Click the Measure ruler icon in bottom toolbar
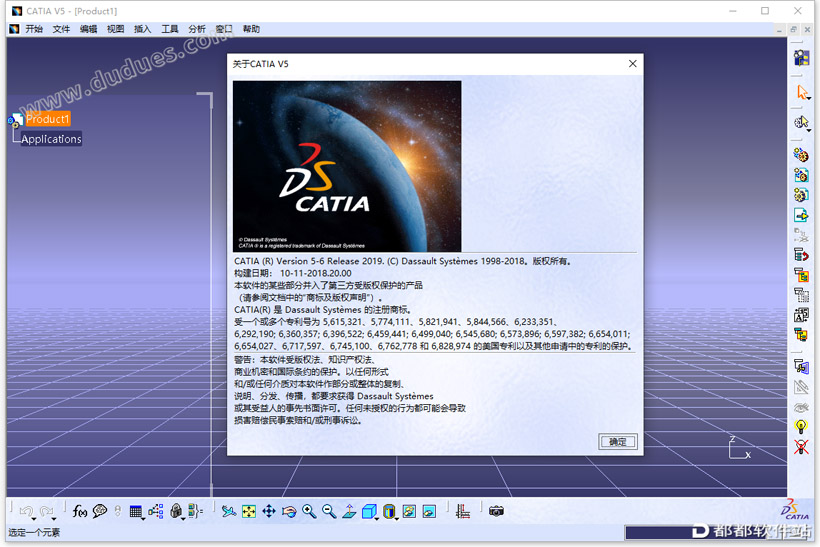This screenshot has height=547, width=820. click(463, 511)
